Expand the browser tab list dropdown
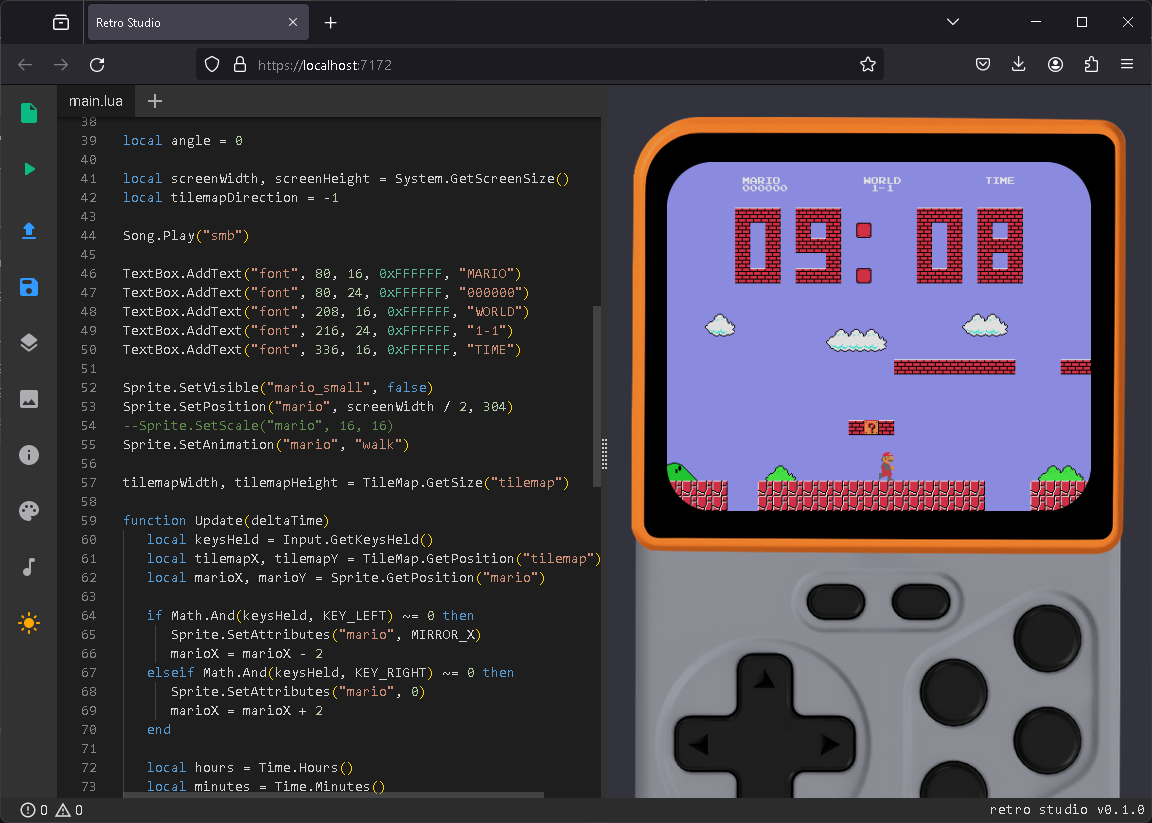This screenshot has height=823, width=1152. pos(953,22)
